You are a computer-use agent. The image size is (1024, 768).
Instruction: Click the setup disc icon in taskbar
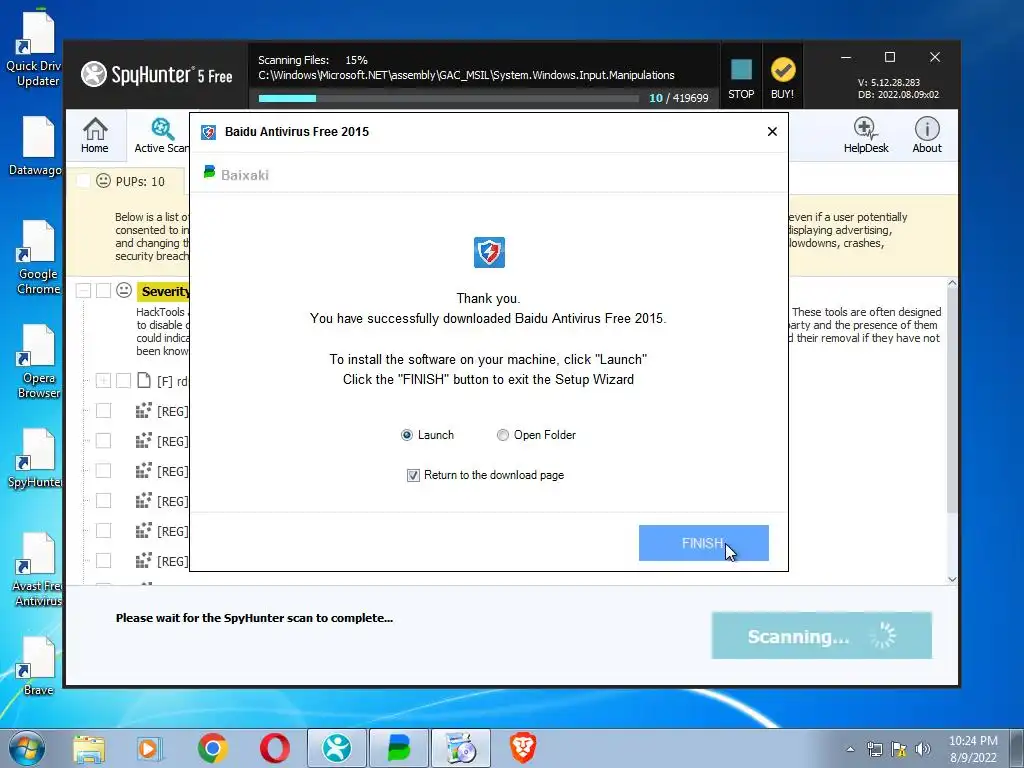(461, 748)
